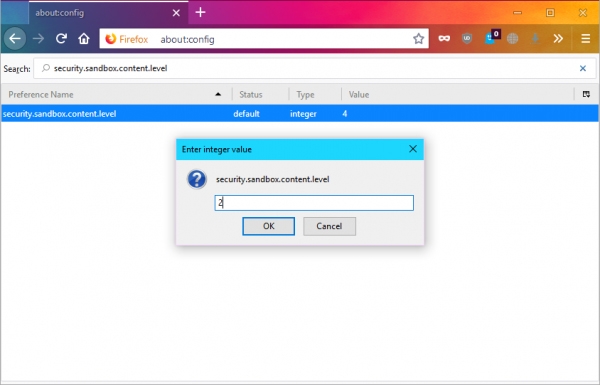The image size is (600, 385).
Task: Select the about:config tab
Action: coord(108,13)
